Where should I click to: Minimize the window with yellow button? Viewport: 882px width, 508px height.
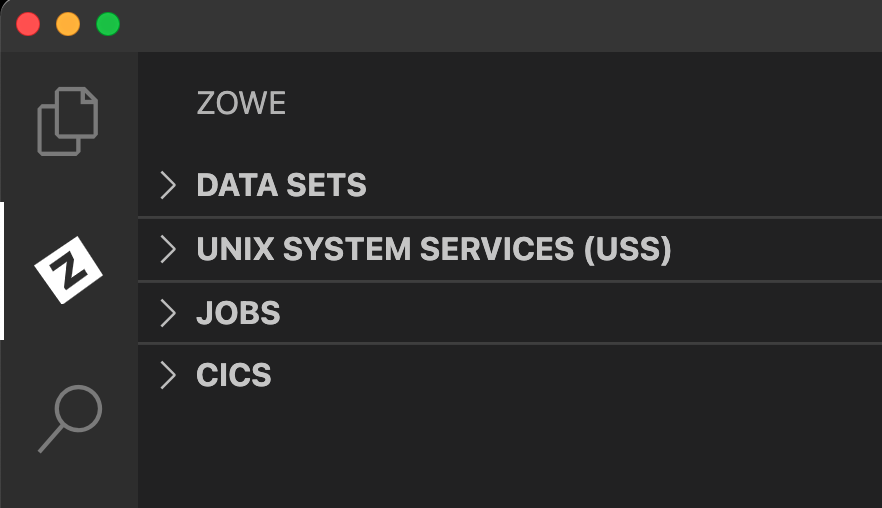pyautogui.click(x=68, y=25)
